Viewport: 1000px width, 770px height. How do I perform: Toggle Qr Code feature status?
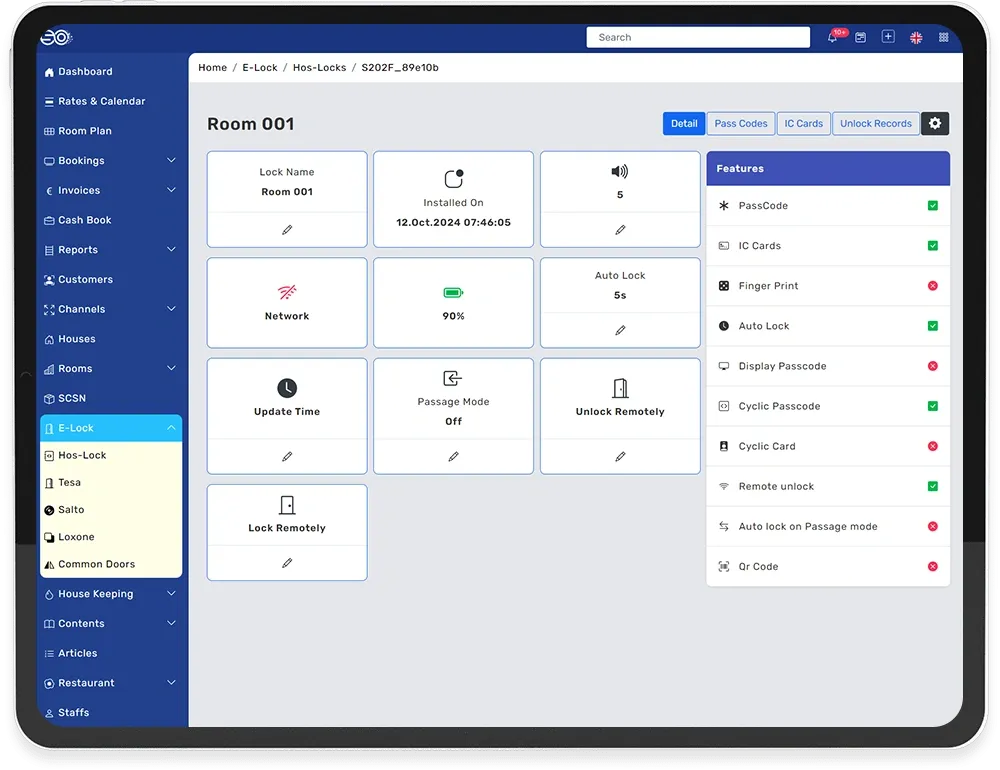(x=932, y=566)
